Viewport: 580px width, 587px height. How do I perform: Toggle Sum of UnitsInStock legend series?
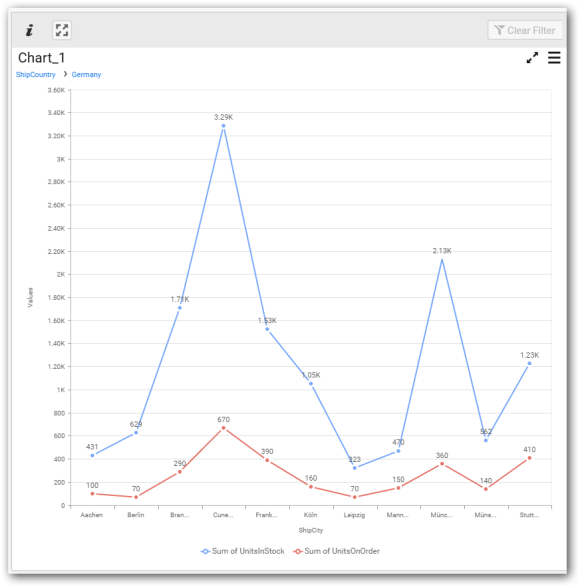point(243,551)
